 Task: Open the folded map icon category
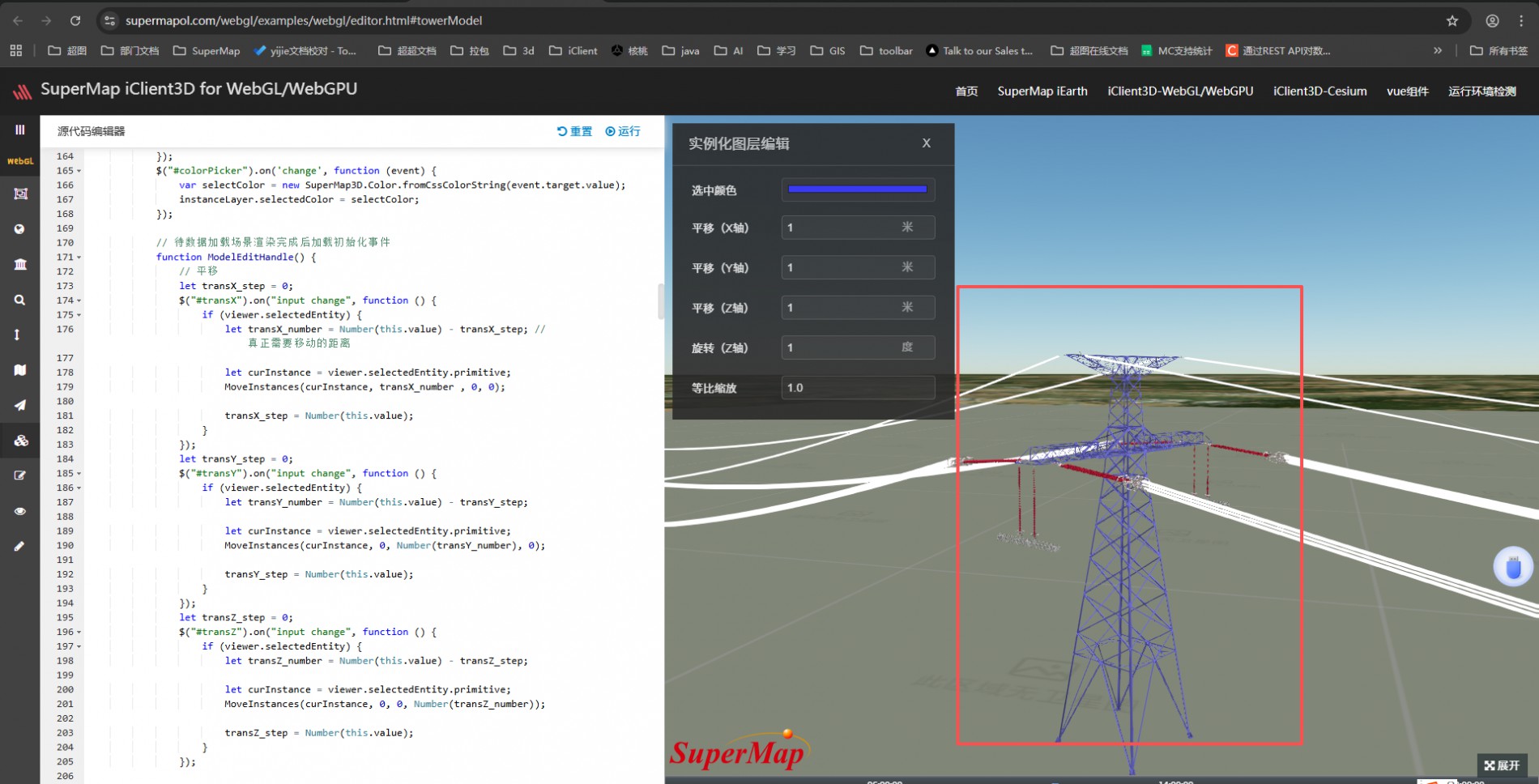coord(19,370)
